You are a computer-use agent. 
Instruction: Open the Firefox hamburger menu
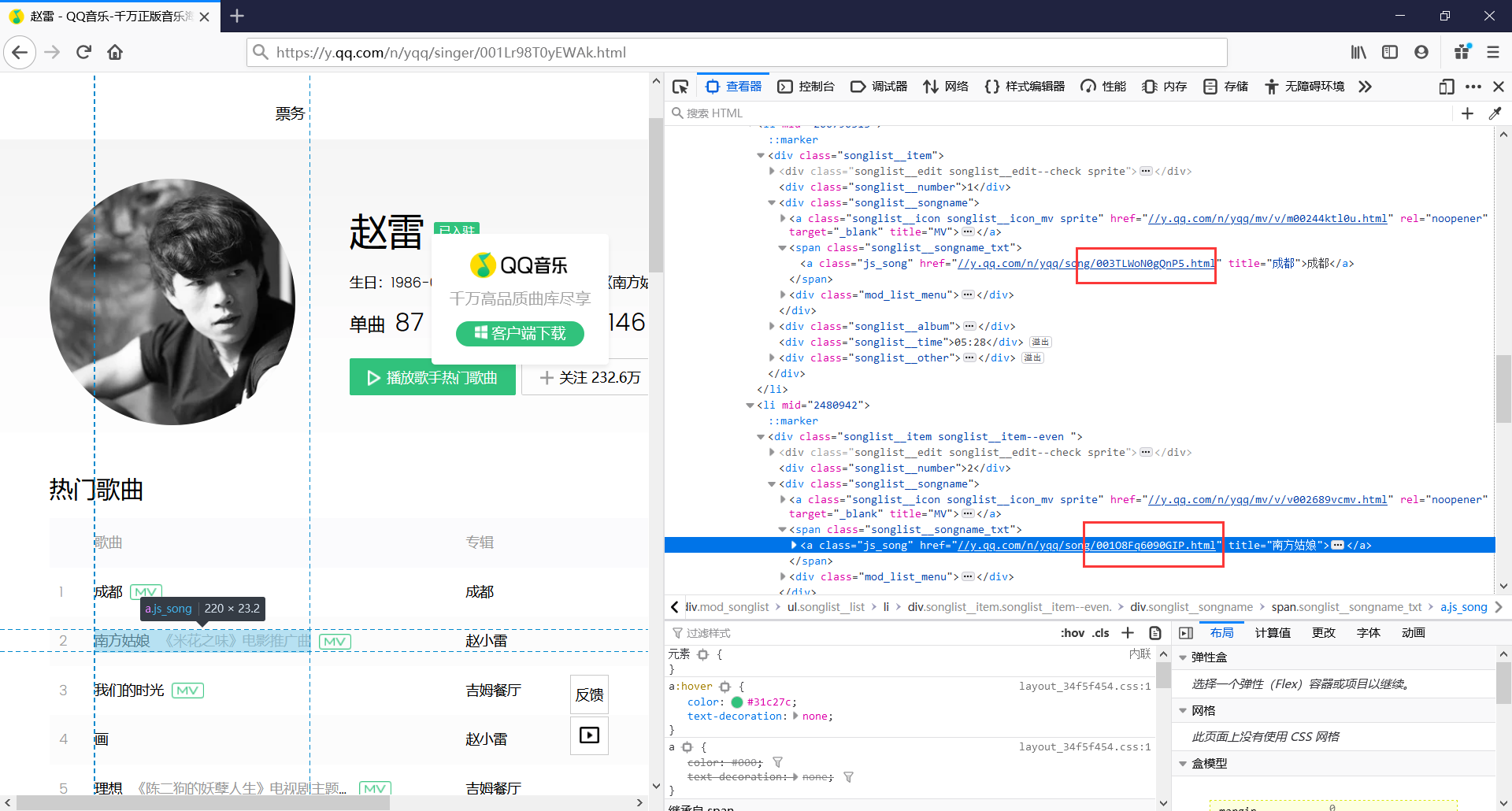[x=1493, y=53]
